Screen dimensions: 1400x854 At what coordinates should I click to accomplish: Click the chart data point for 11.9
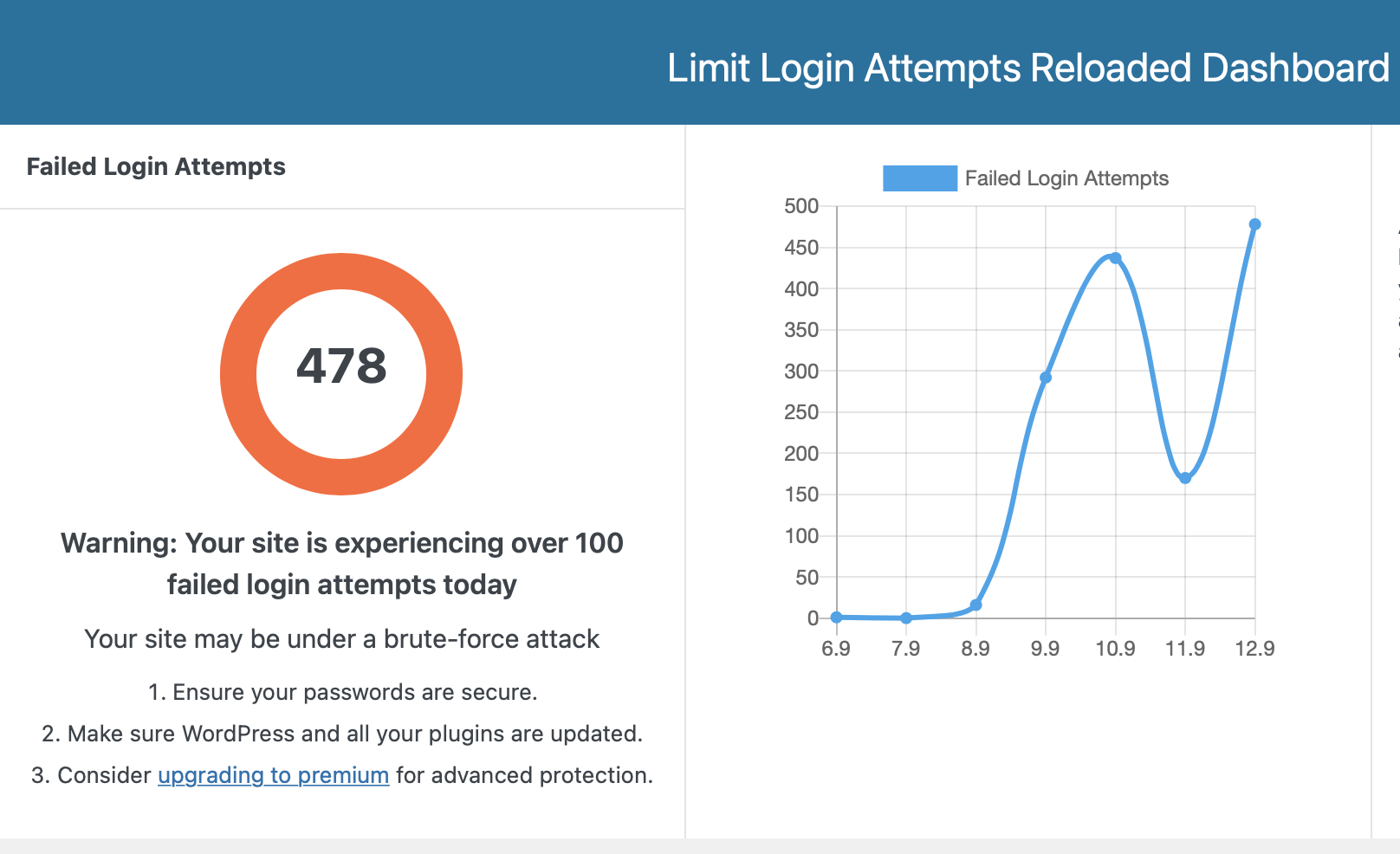(x=1185, y=478)
